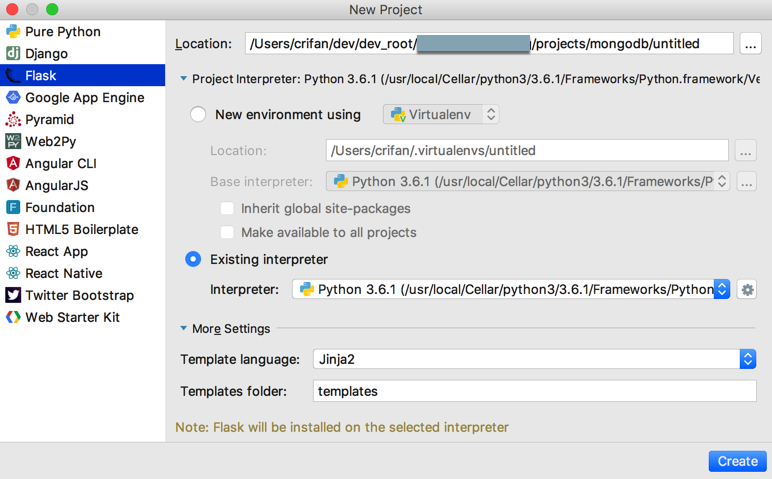Collapse the More Settings section
Image resolution: width=772 pixels, height=479 pixels.
tap(184, 328)
